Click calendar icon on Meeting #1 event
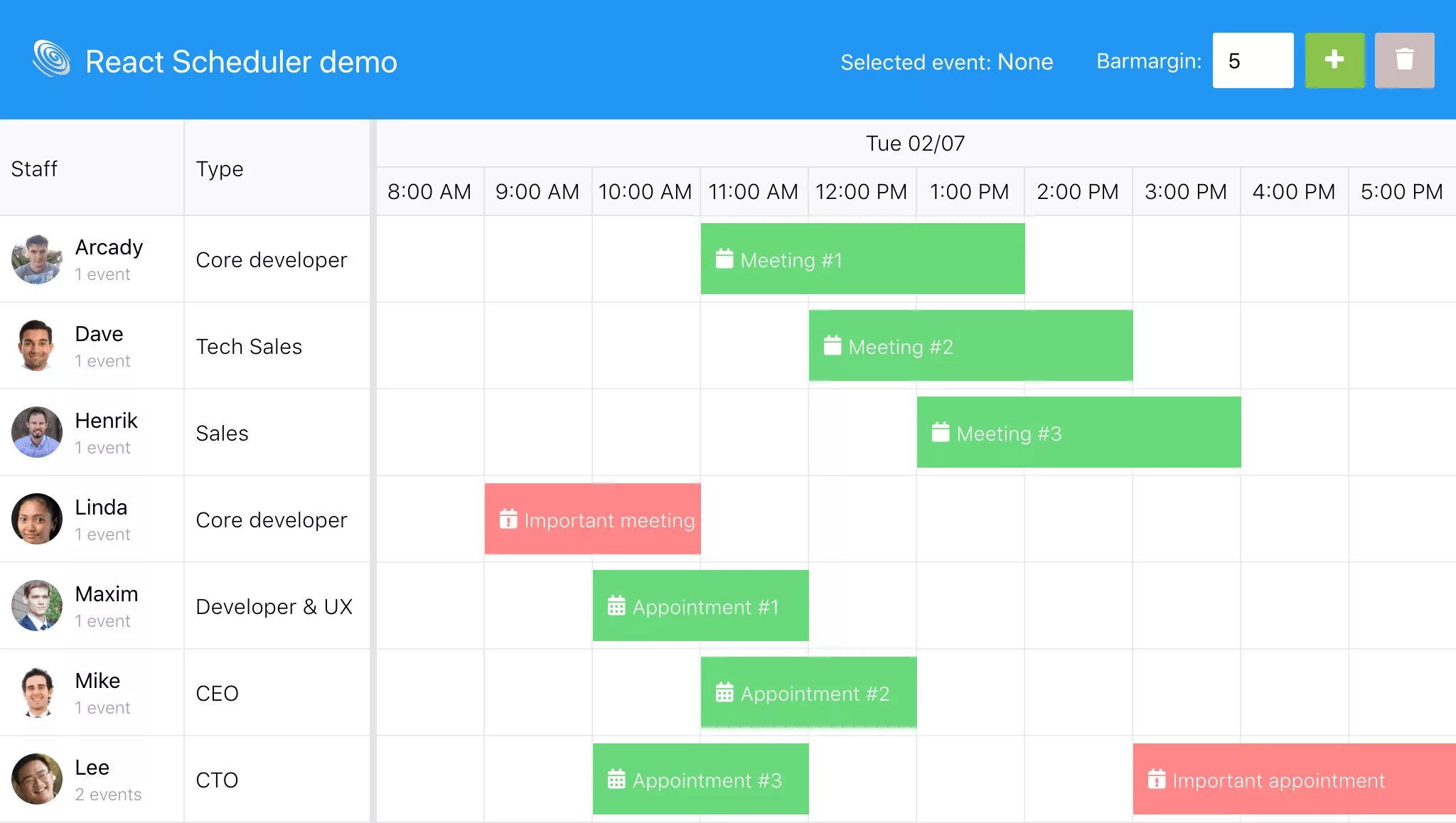 (724, 259)
